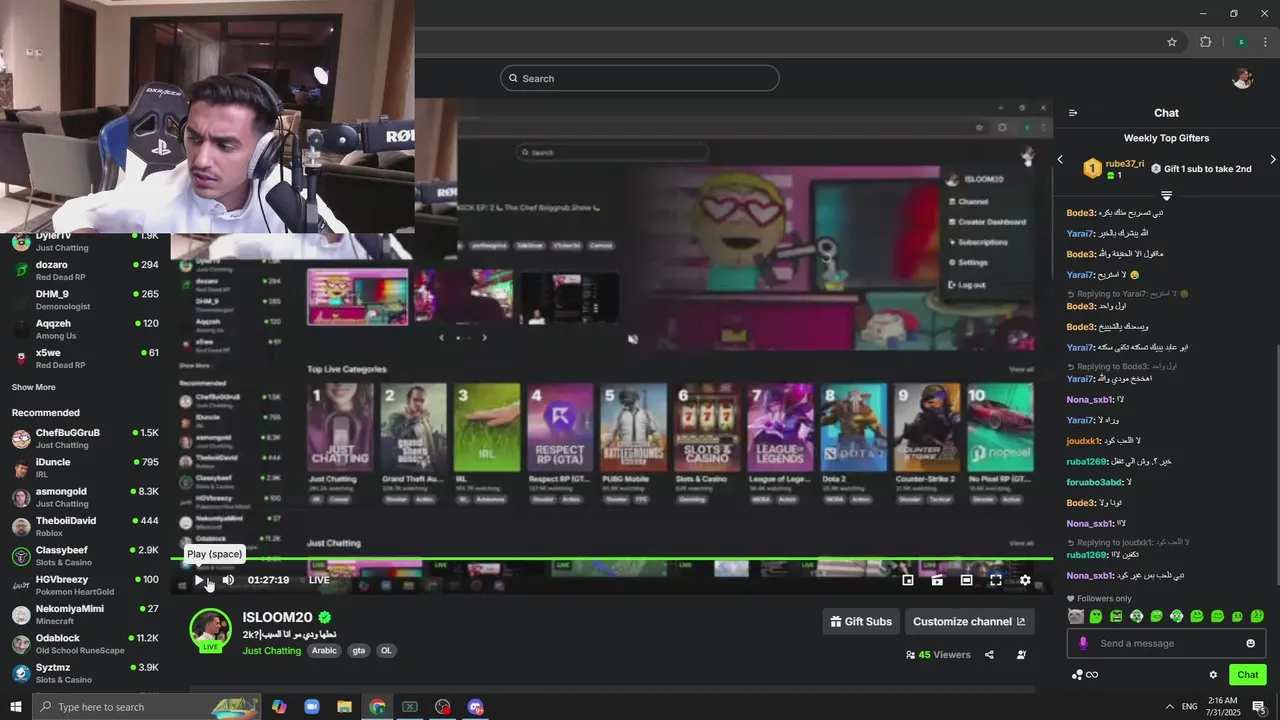Create a clip from the player controls
This screenshot has width=1280, height=720.
pos(937,580)
